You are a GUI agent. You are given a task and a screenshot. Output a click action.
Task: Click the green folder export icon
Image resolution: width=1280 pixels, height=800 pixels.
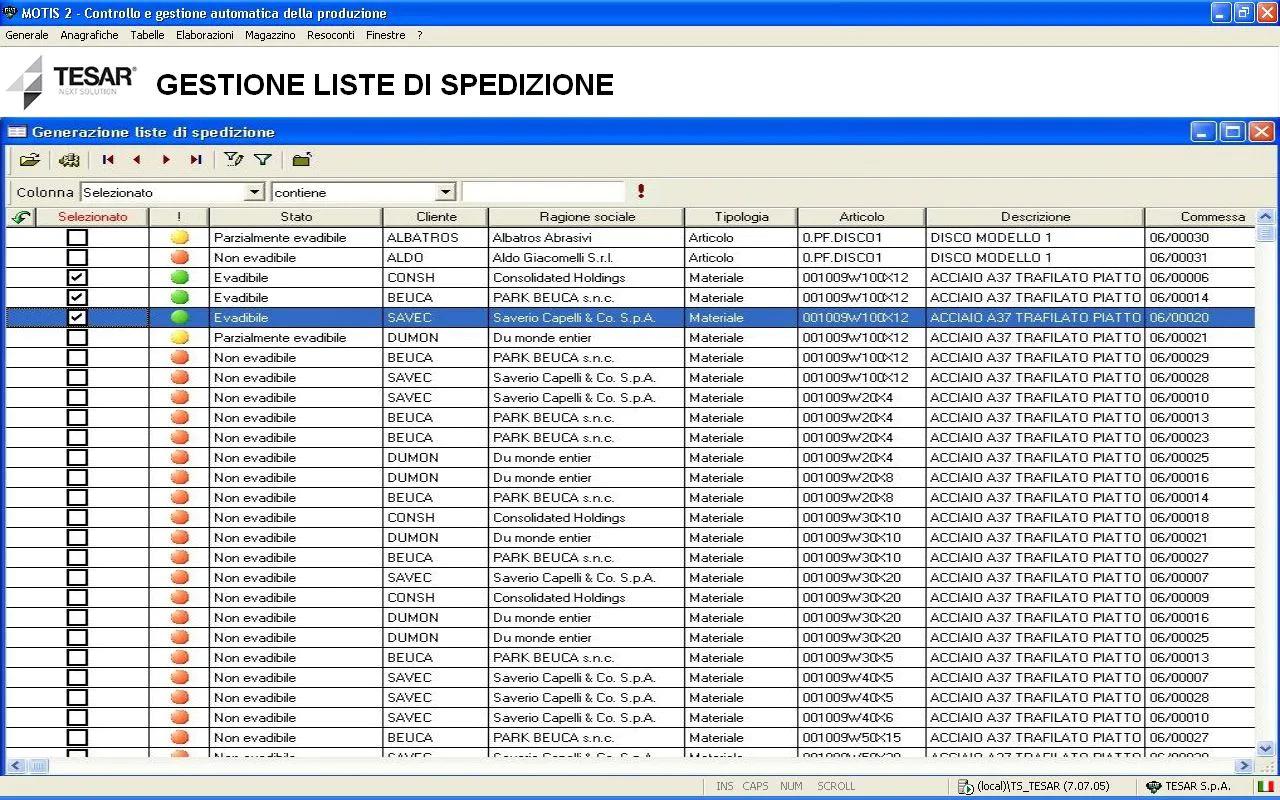(x=302, y=159)
